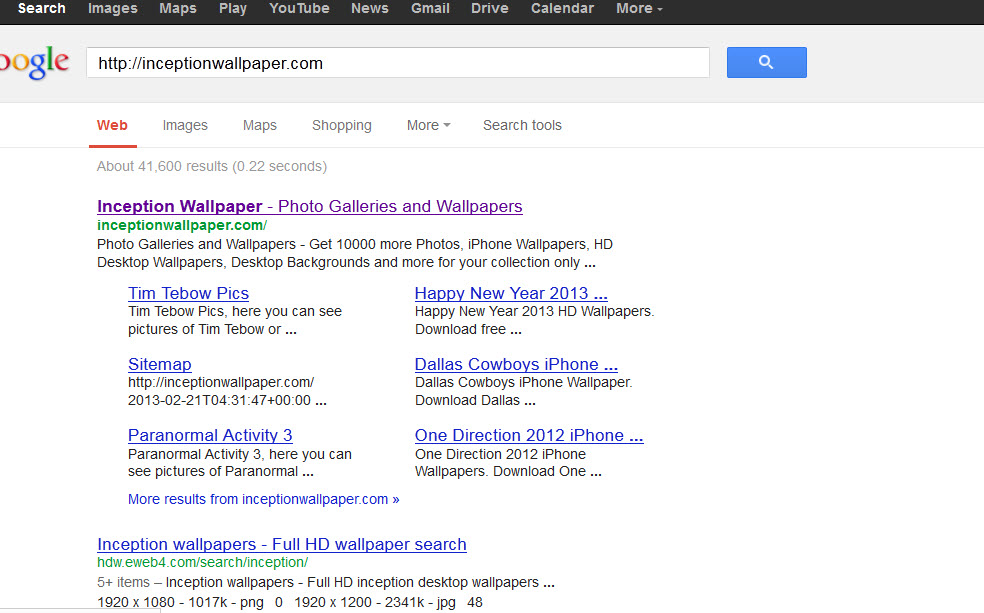This screenshot has width=984, height=613.
Task: Open the Dallas Cowboys iPhone sitelink
Action: pos(515,364)
